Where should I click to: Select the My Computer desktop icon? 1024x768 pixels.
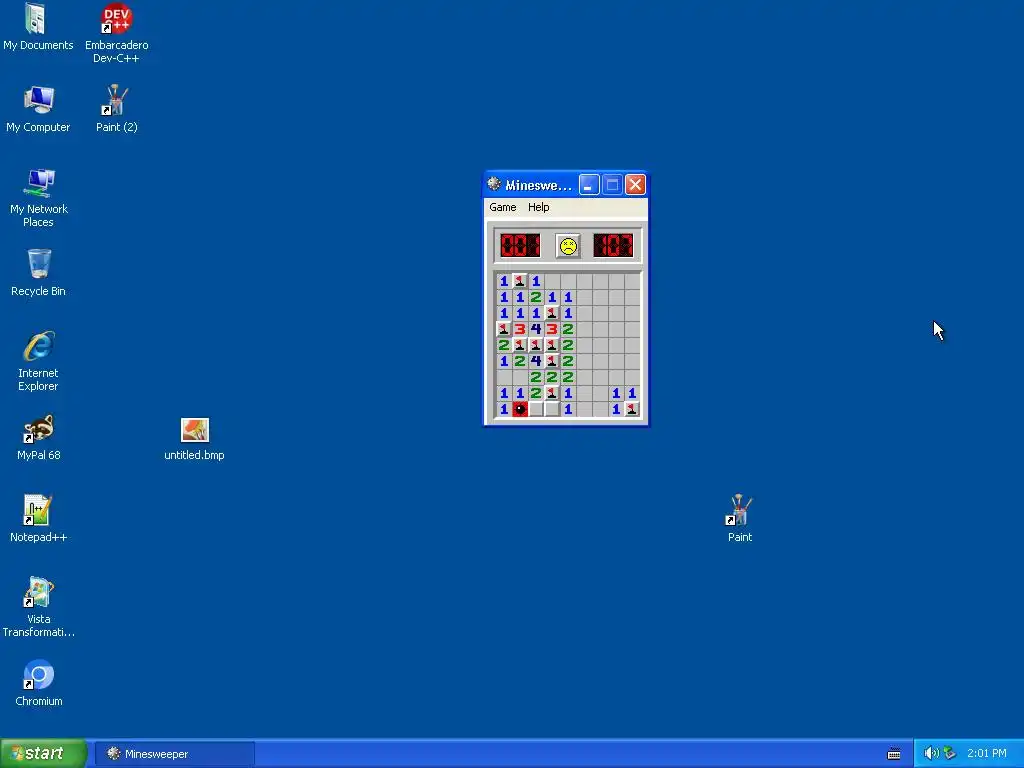[x=38, y=109]
